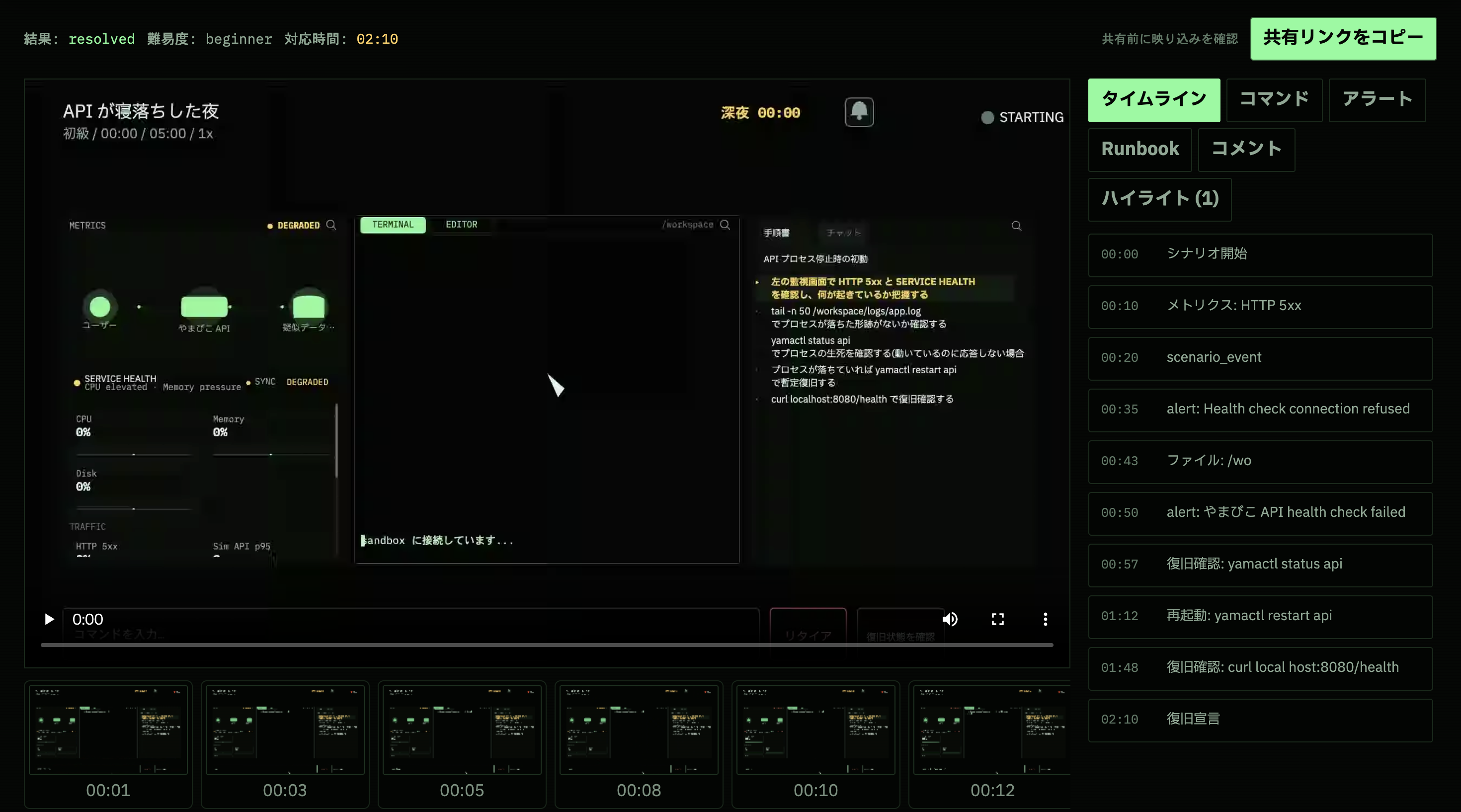Click the resolved result label

[101, 39]
